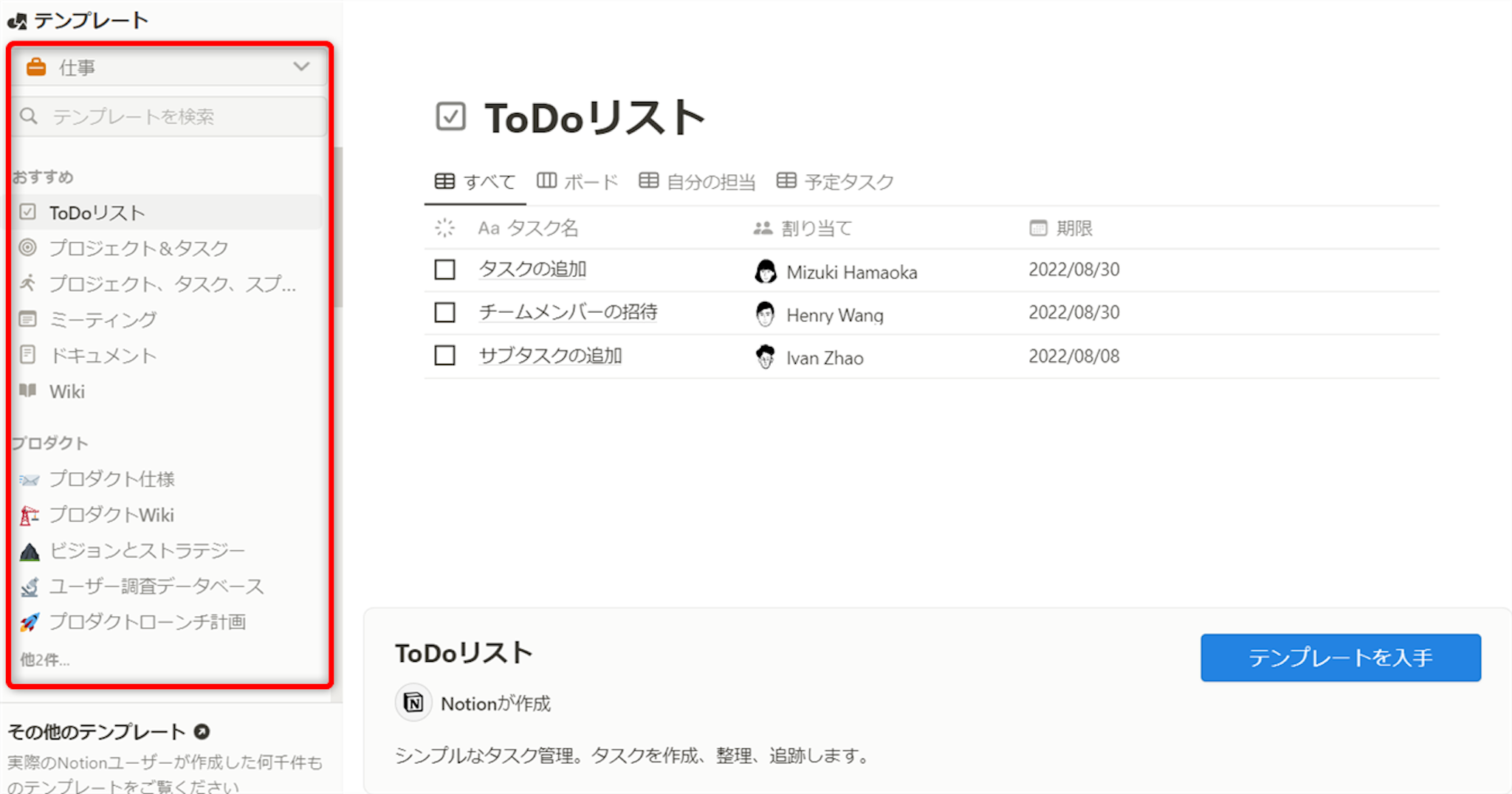Click the crane icon beside プロダクトWiki

(30, 515)
